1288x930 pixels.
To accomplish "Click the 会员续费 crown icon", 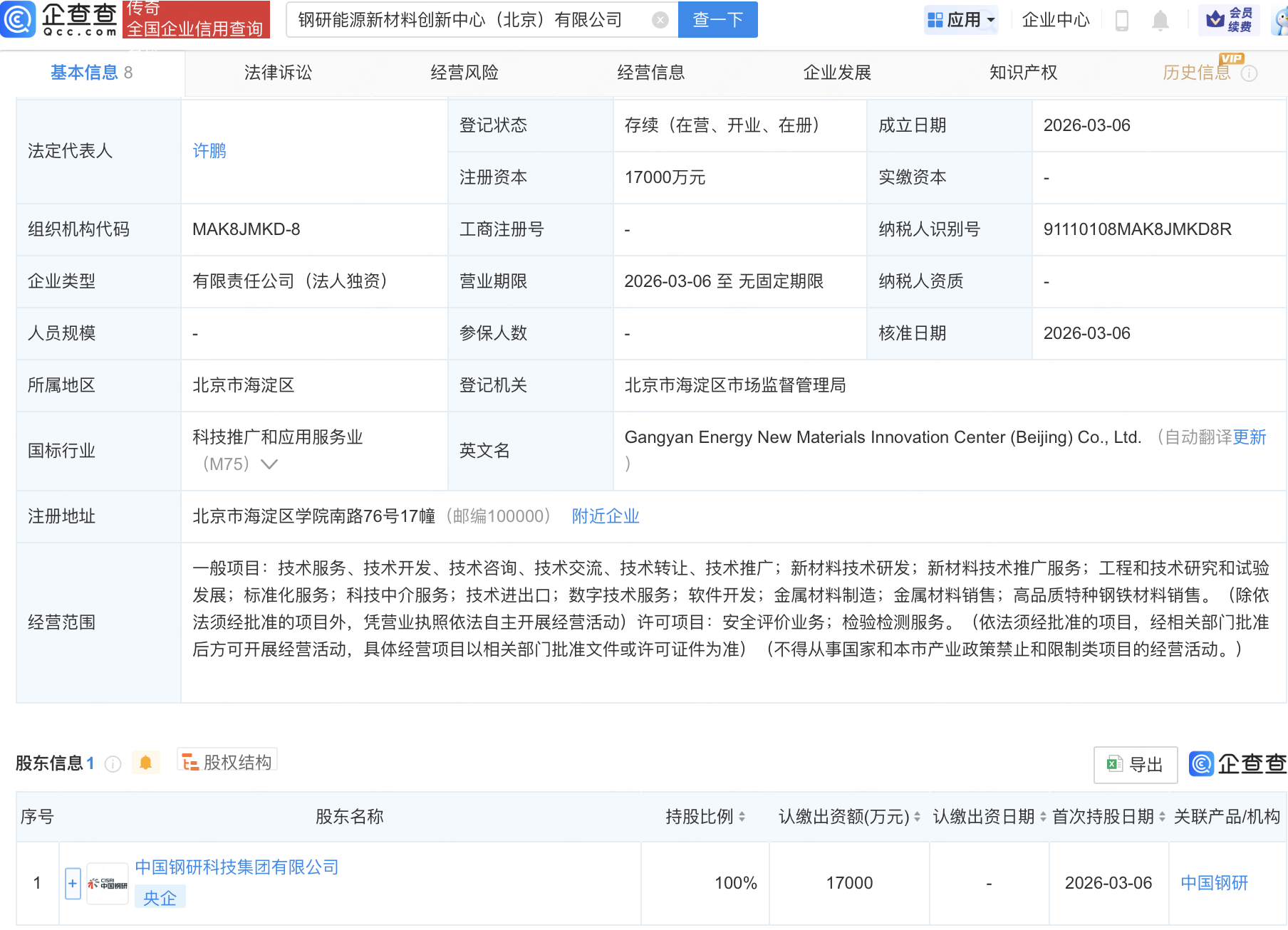I will pyautogui.click(x=1217, y=20).
